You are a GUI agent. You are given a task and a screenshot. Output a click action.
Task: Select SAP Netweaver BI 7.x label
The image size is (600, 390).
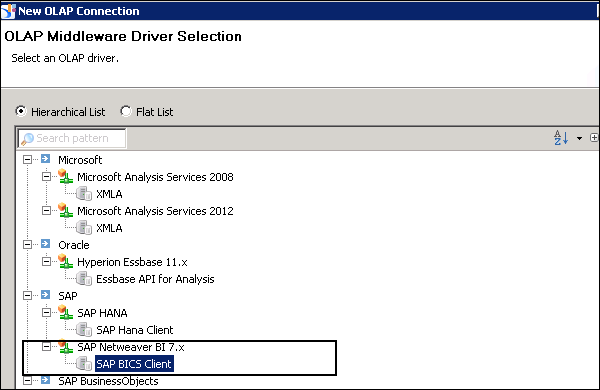131,347
